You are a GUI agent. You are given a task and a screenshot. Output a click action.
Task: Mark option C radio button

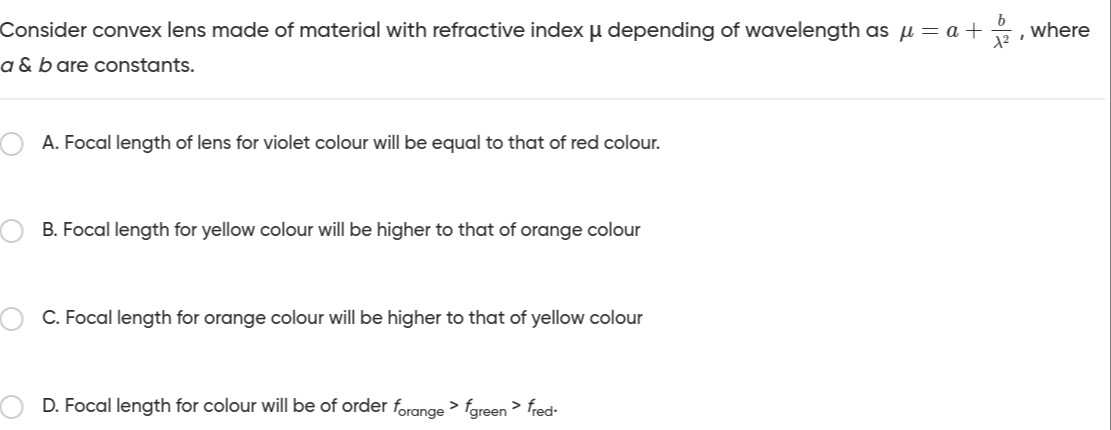[11, 319]
